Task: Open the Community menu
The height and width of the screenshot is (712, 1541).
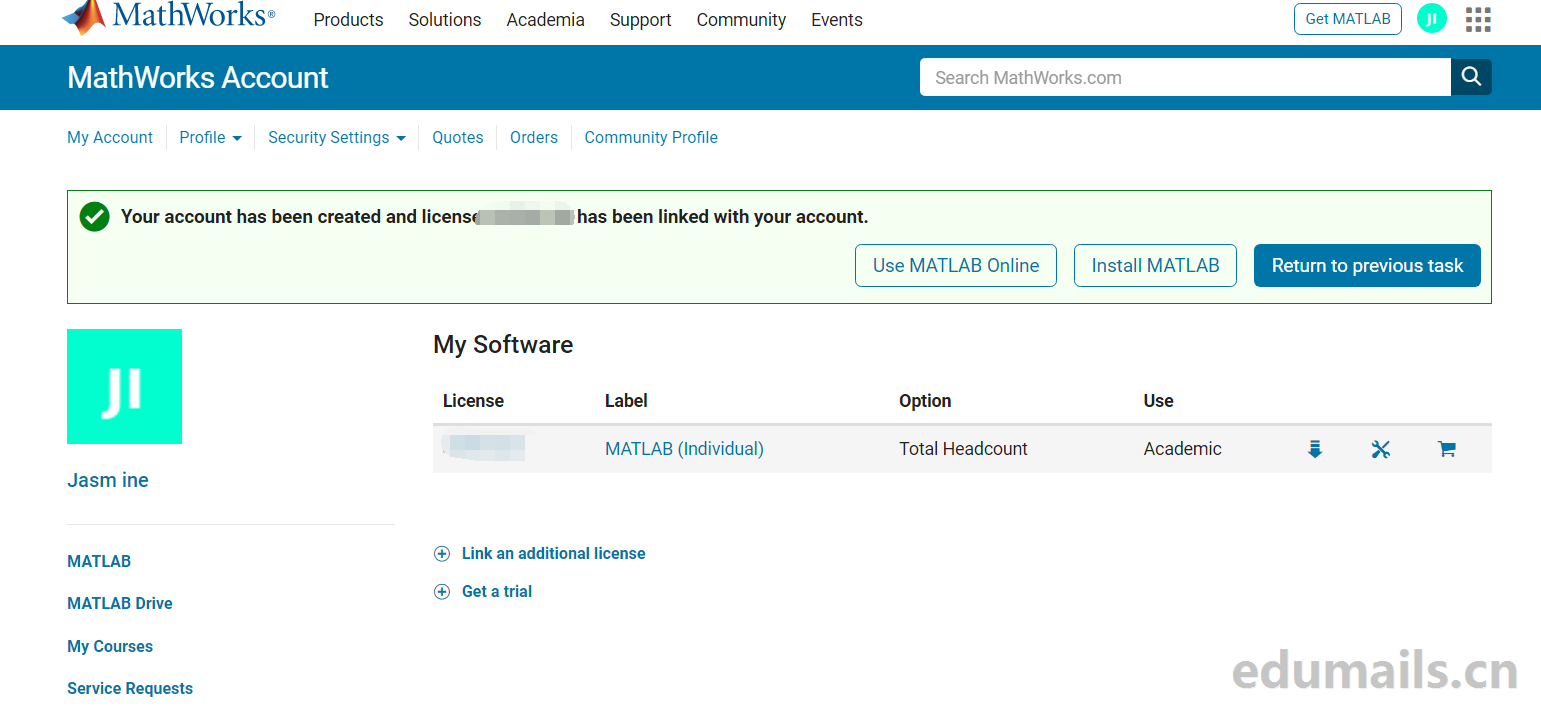Action: tap(741, 20)
